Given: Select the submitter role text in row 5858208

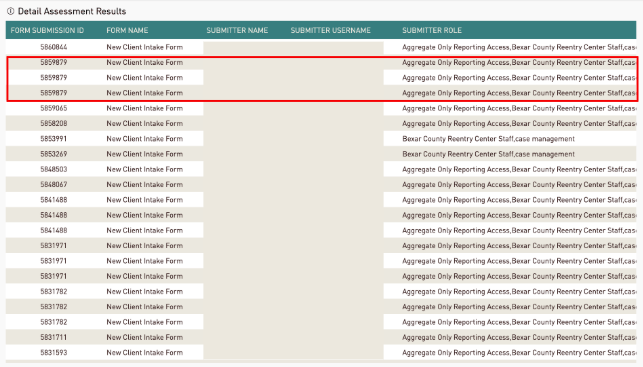Looking at the screenshot, I should pos(519,123).
